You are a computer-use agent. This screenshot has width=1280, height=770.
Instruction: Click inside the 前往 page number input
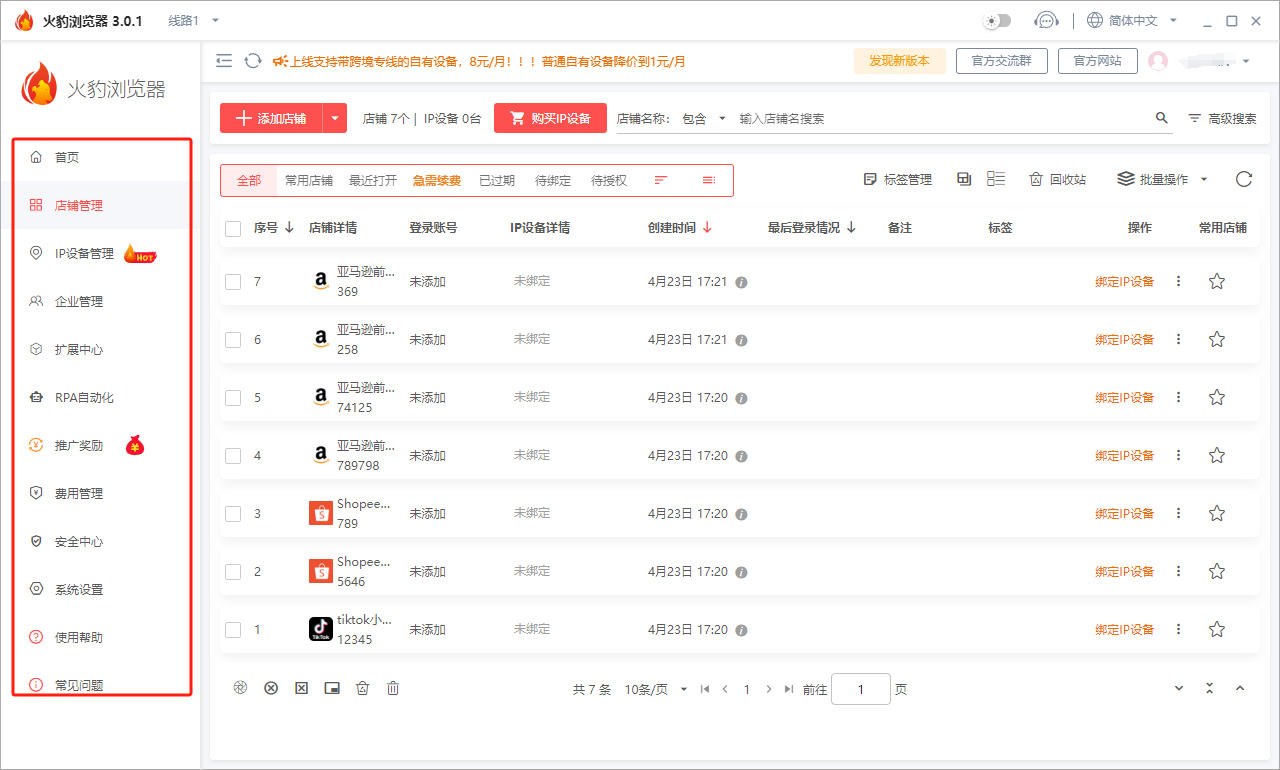pos(860,689)
